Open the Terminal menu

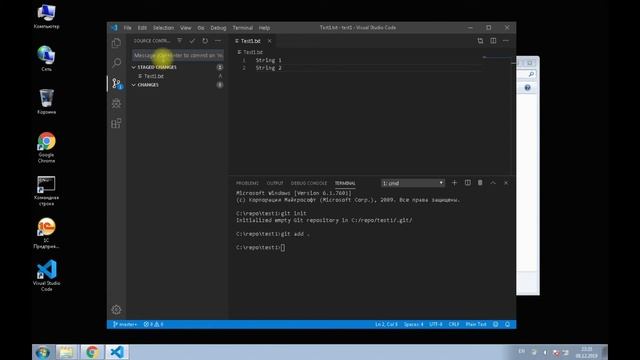pos(243,28)
